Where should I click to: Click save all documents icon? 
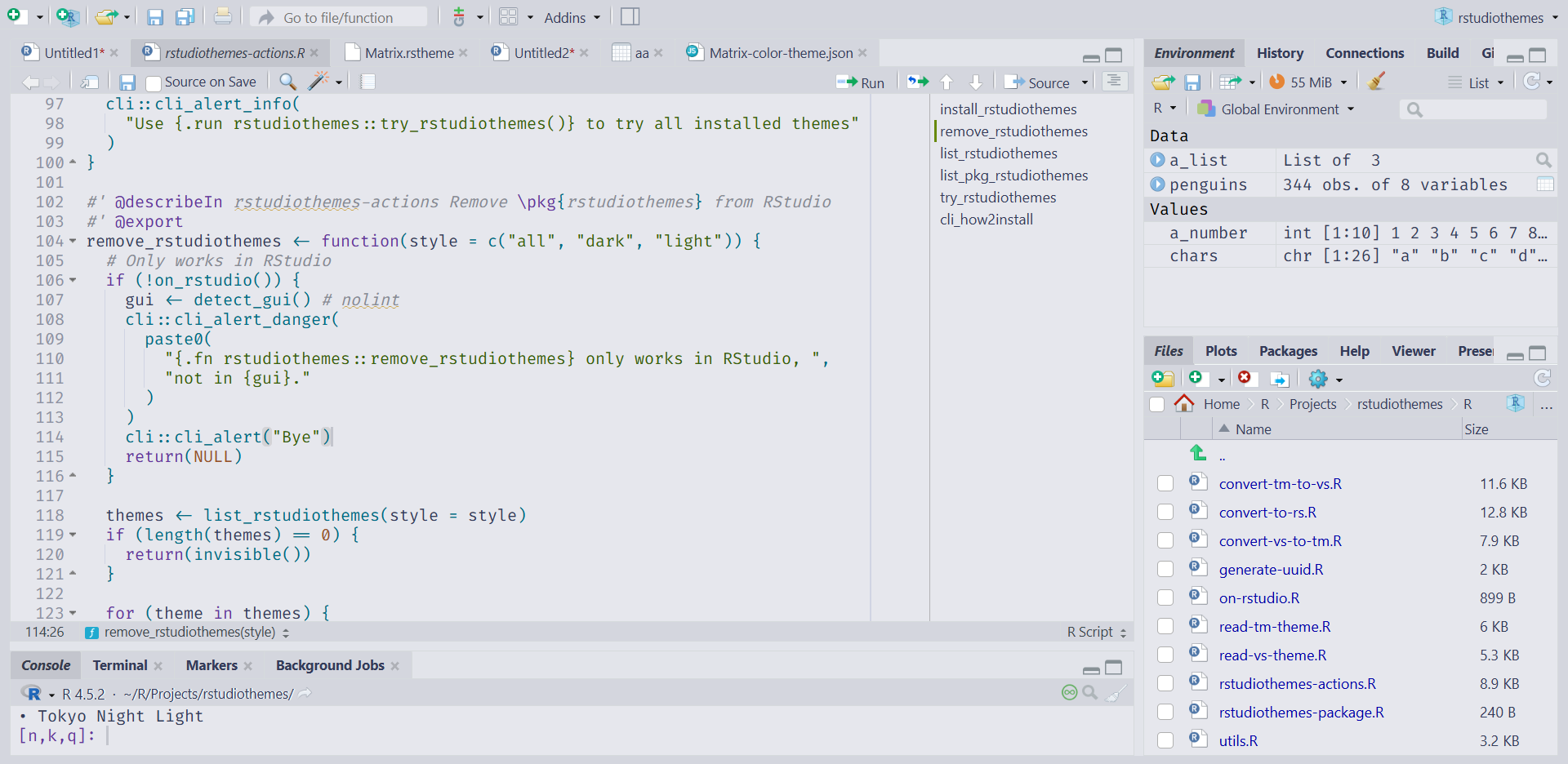point(185,17)
